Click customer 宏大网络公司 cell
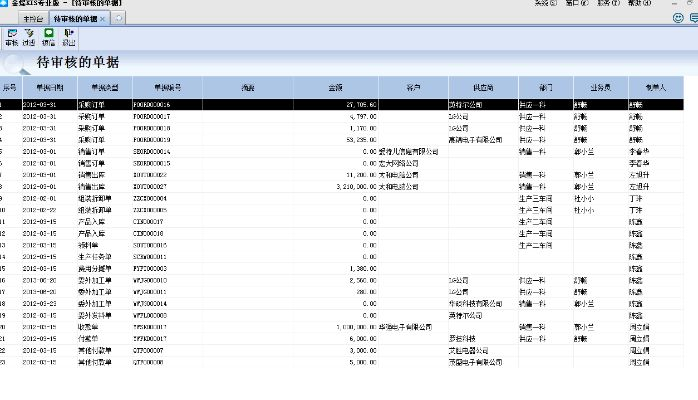 click(x=399, y=163)
